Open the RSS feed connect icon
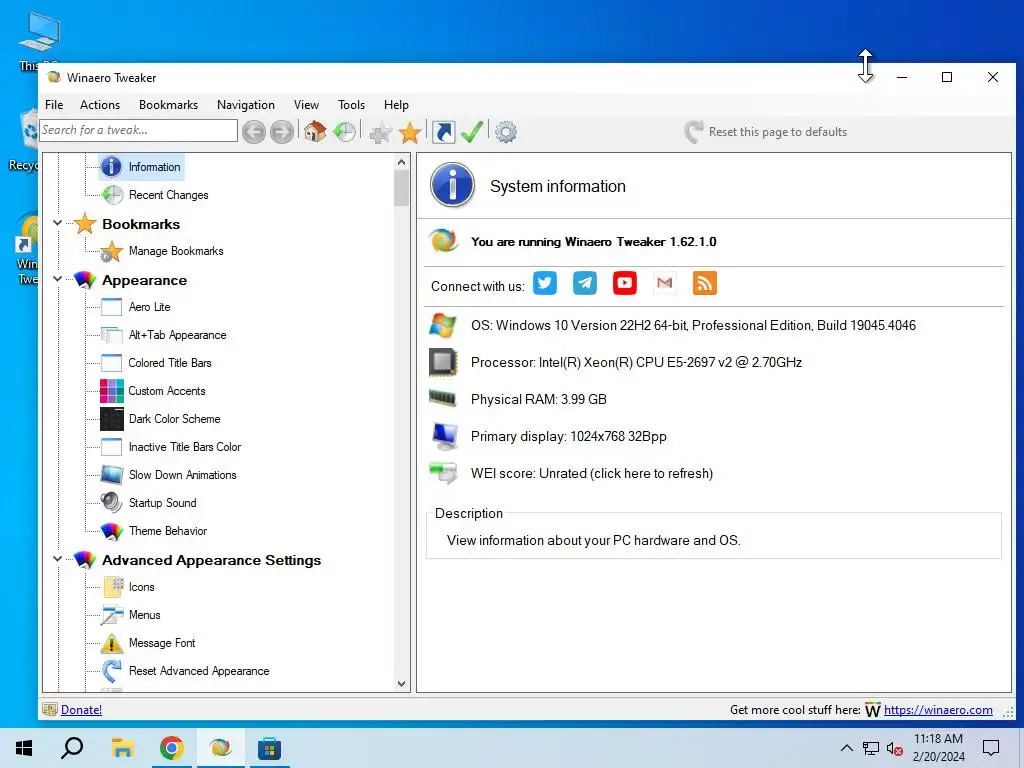The width and height of the screenshot is (1024, 768). [x=705, y=283]
